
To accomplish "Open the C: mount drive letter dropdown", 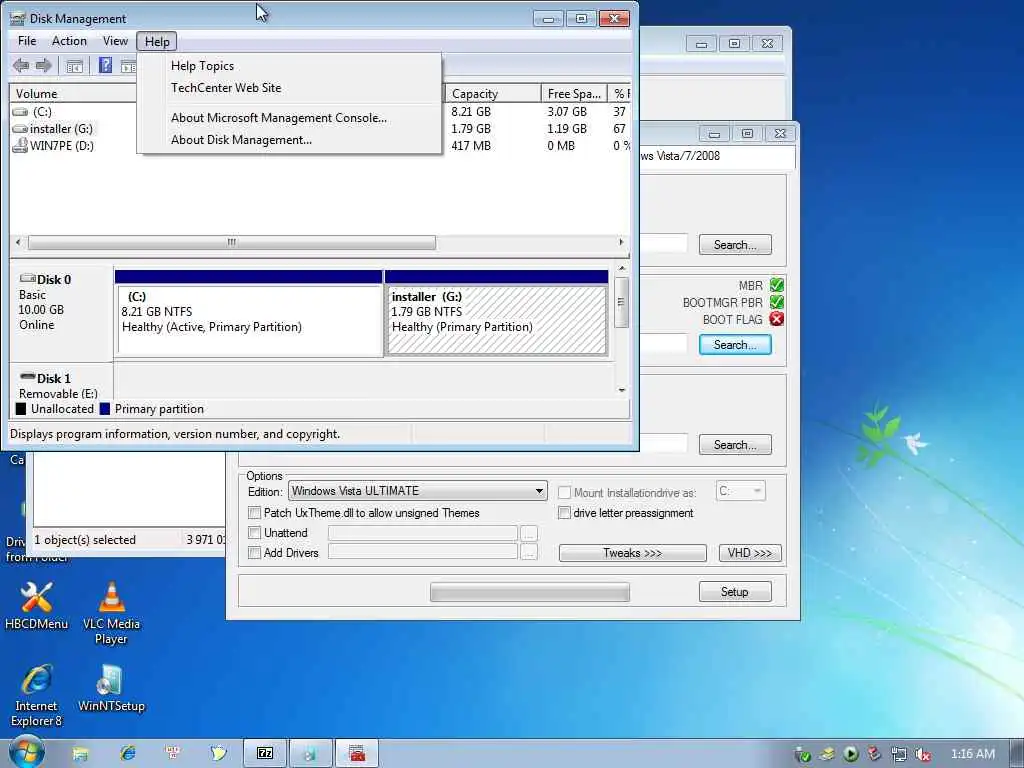I will click(741, 491).
